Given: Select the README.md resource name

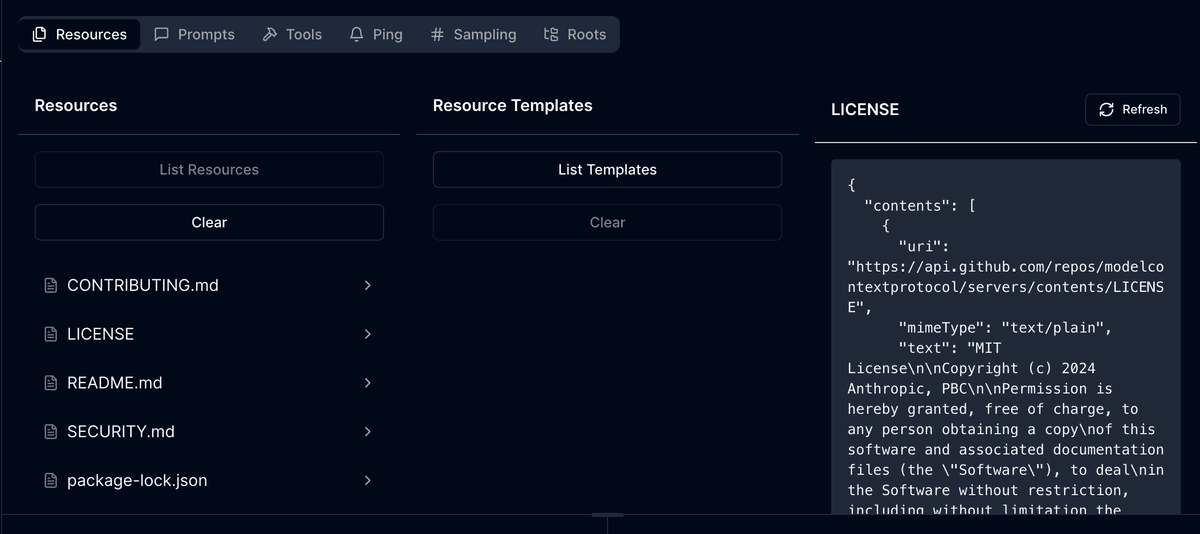Looking at the screenshot, I should [114, 383].
